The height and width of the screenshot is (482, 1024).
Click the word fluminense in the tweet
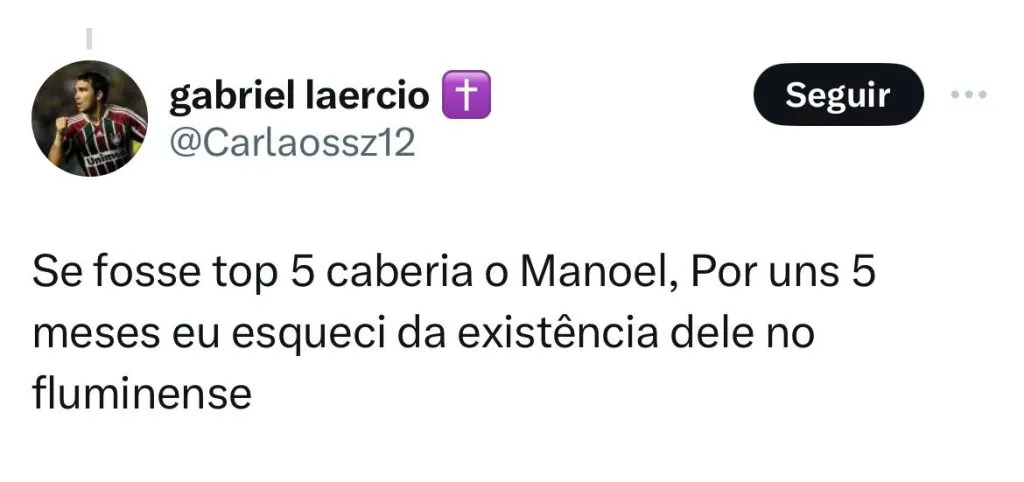[141, 393]
